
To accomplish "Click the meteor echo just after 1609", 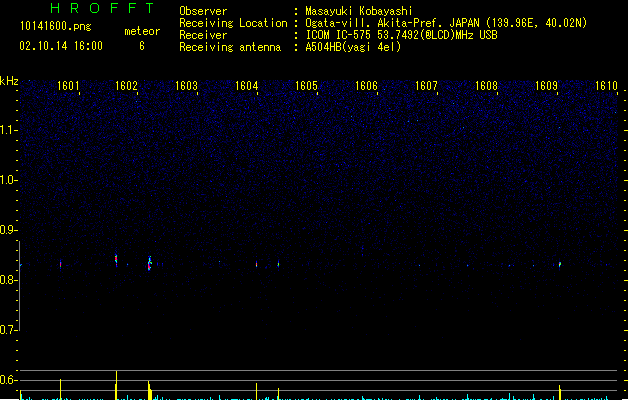I will click(x=560, y=264).
